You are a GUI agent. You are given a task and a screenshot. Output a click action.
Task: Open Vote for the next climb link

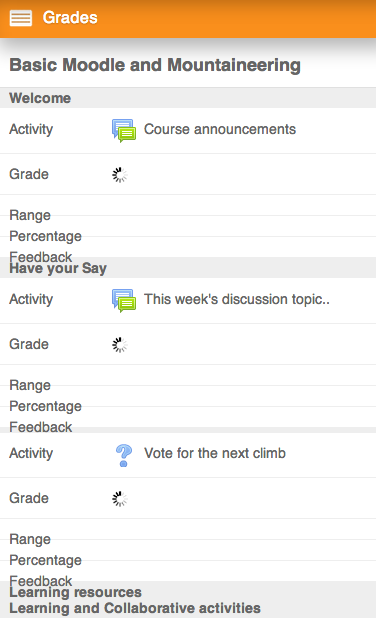(x=214, y=453)
